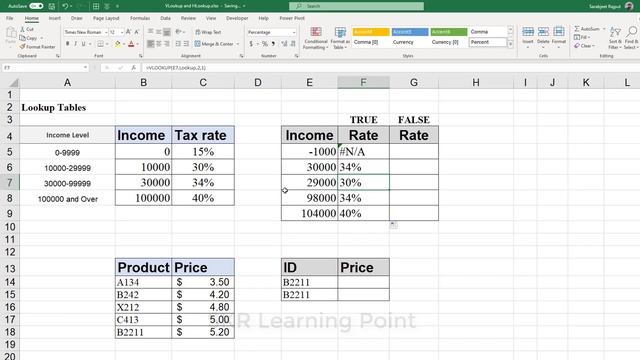Apply the red Font Color
Image resolution: width=640 pixels, height=360 pixels.
131,44
